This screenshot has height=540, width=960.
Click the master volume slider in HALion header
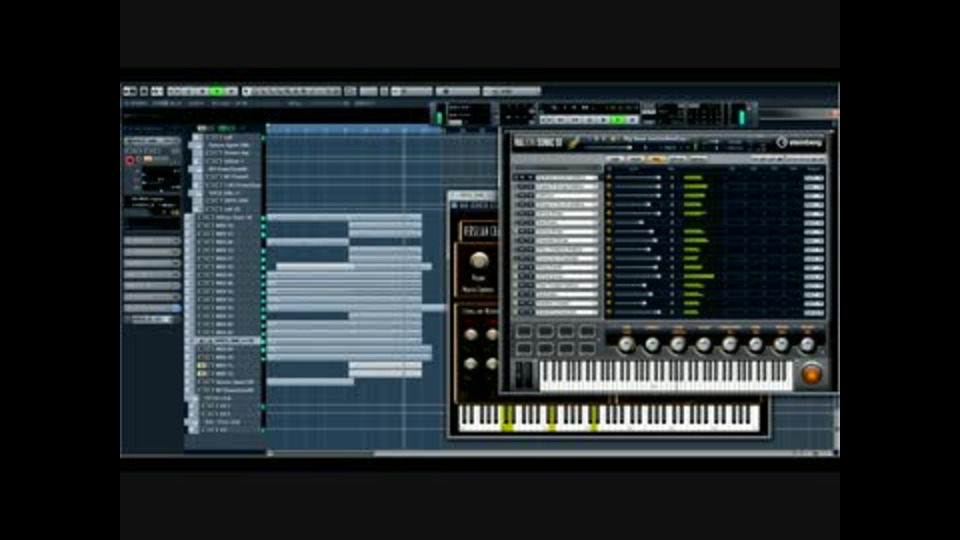click(607, 148)
